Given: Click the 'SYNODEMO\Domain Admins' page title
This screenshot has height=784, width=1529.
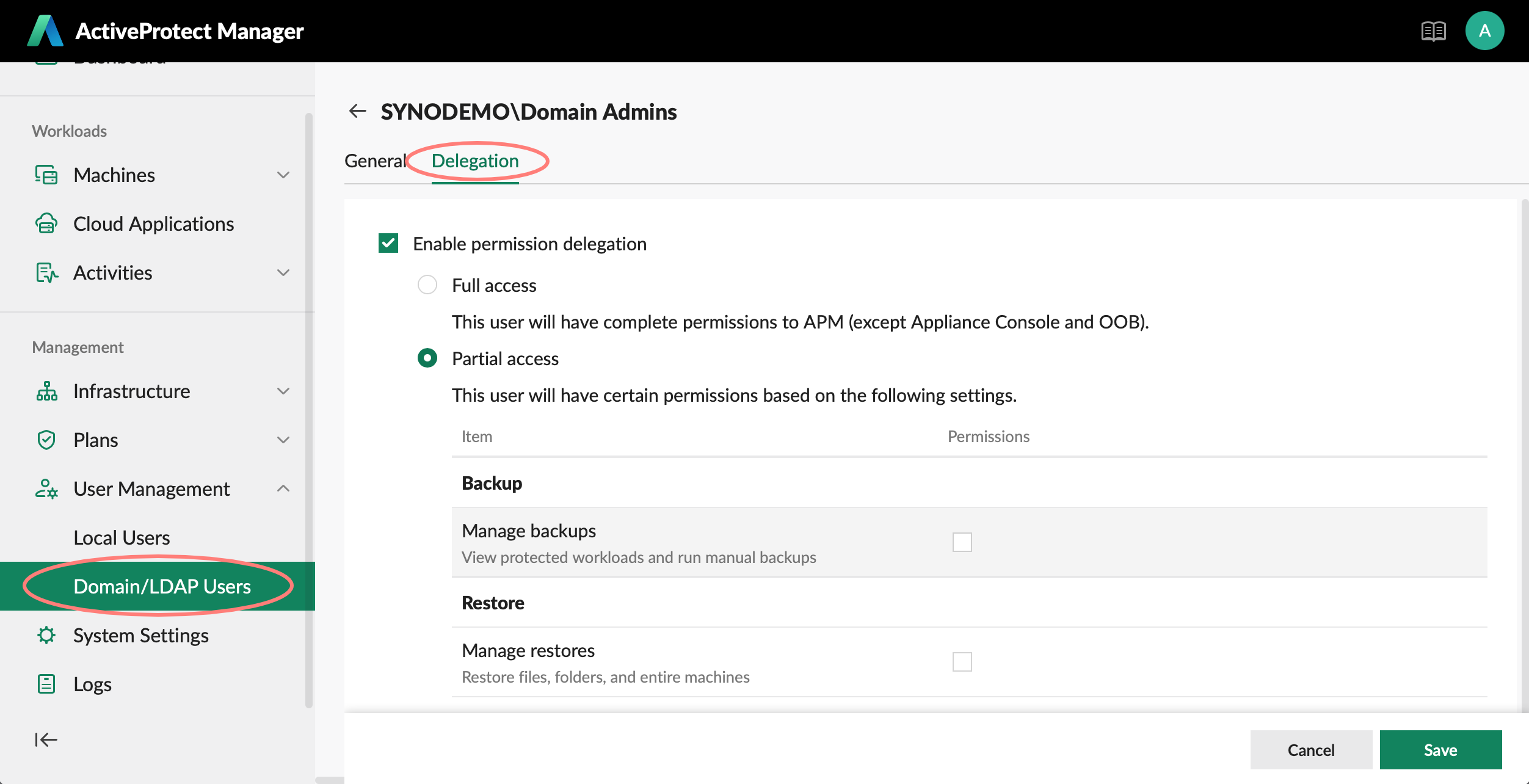Looking at the screenshot, I should [529, 112].
